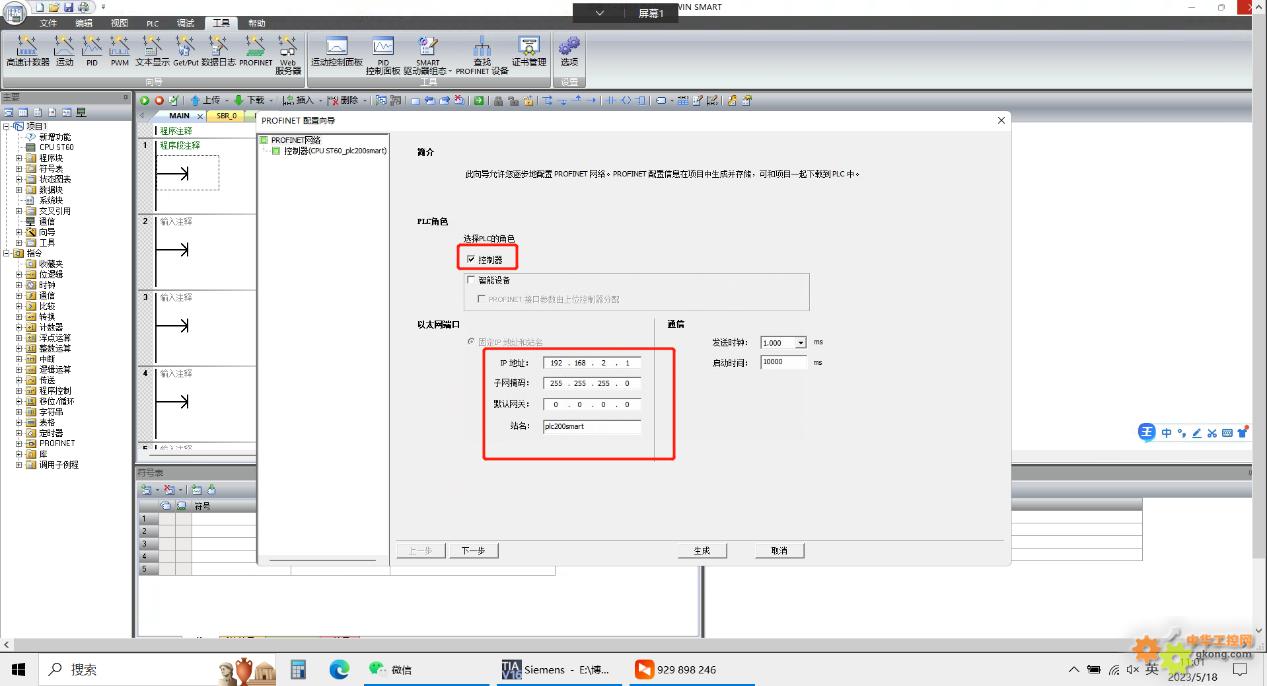Launch the PWM wizard icon
1267x686 pixels.
pyautogui.click(x=120, y=50)
